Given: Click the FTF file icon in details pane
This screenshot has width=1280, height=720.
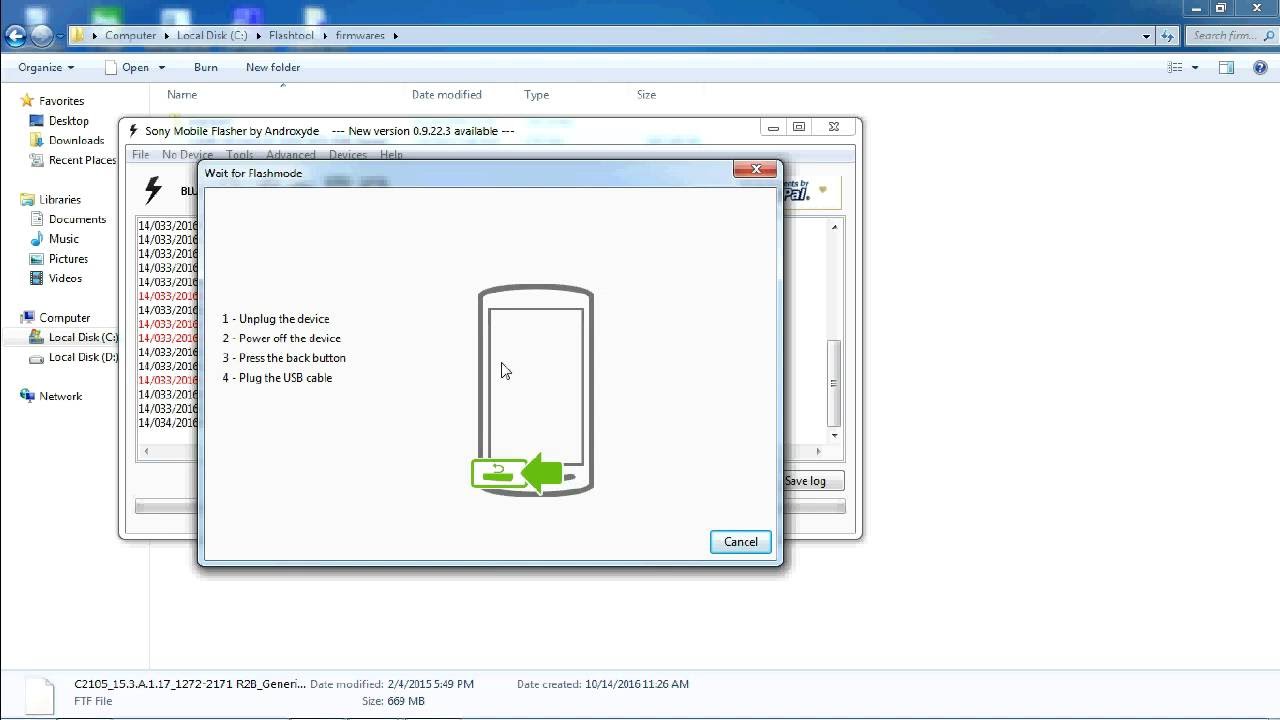Looking at the screenshot, I should point(39,696).
